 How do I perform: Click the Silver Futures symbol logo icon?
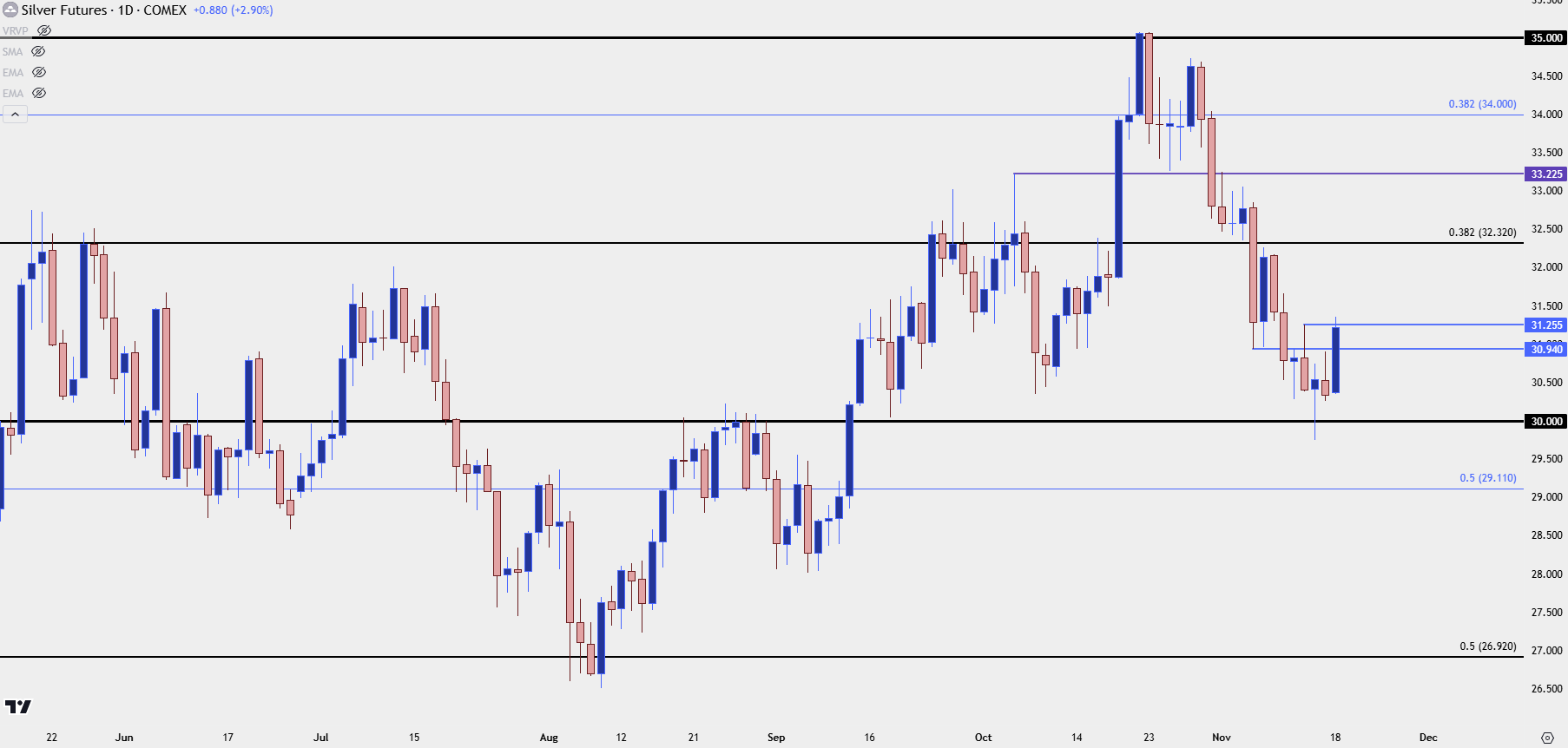point(10,10)
